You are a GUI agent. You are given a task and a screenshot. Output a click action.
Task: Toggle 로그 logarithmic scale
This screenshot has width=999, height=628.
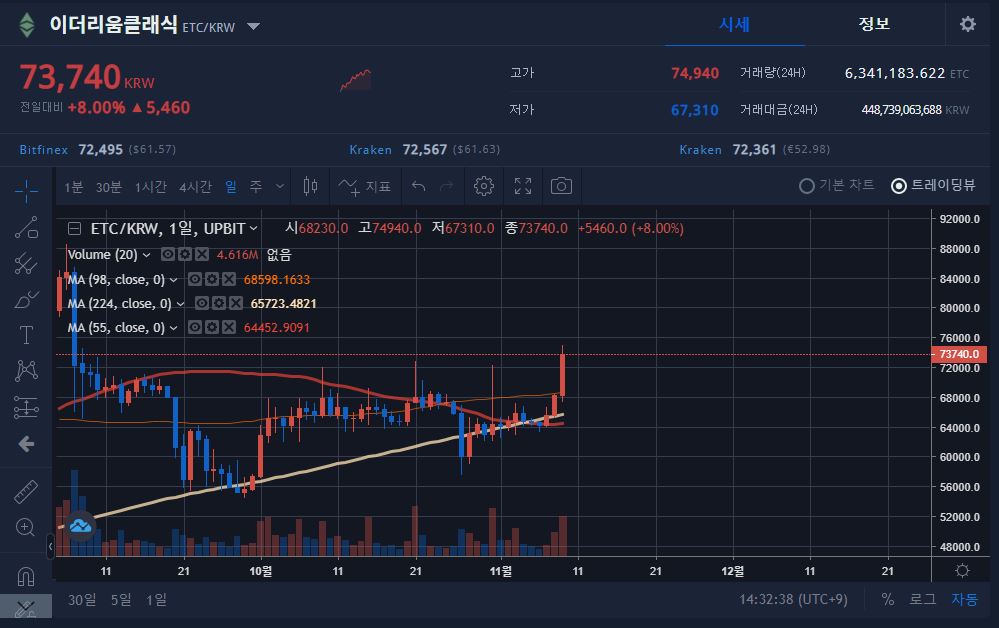[922, 599]
